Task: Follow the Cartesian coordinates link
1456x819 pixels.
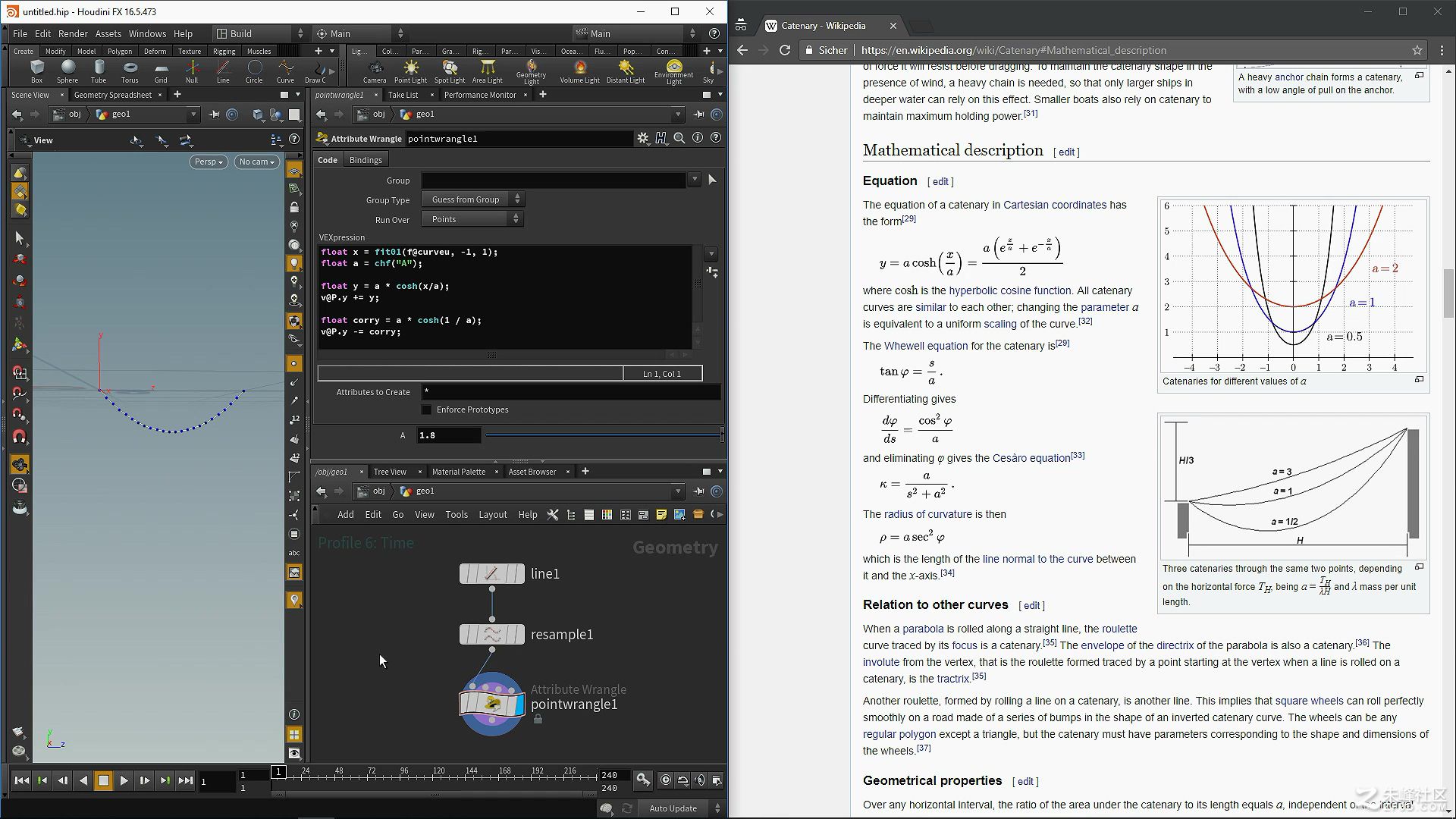Action: pos(1055,205)
